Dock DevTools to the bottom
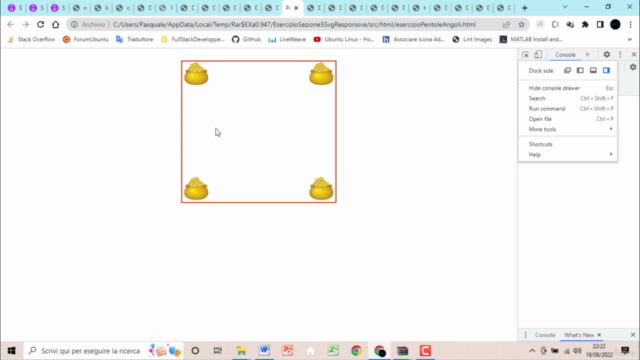Viewport: 640px width, 360px height. coord(593,71)
